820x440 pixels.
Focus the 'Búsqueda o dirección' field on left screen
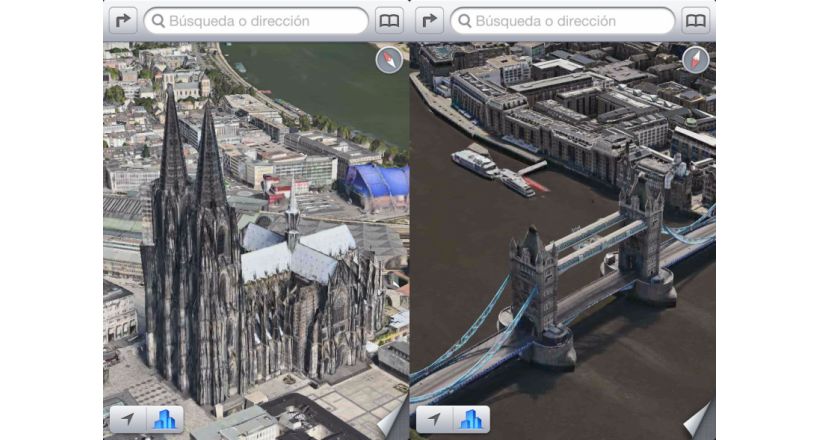click(257, 20)
